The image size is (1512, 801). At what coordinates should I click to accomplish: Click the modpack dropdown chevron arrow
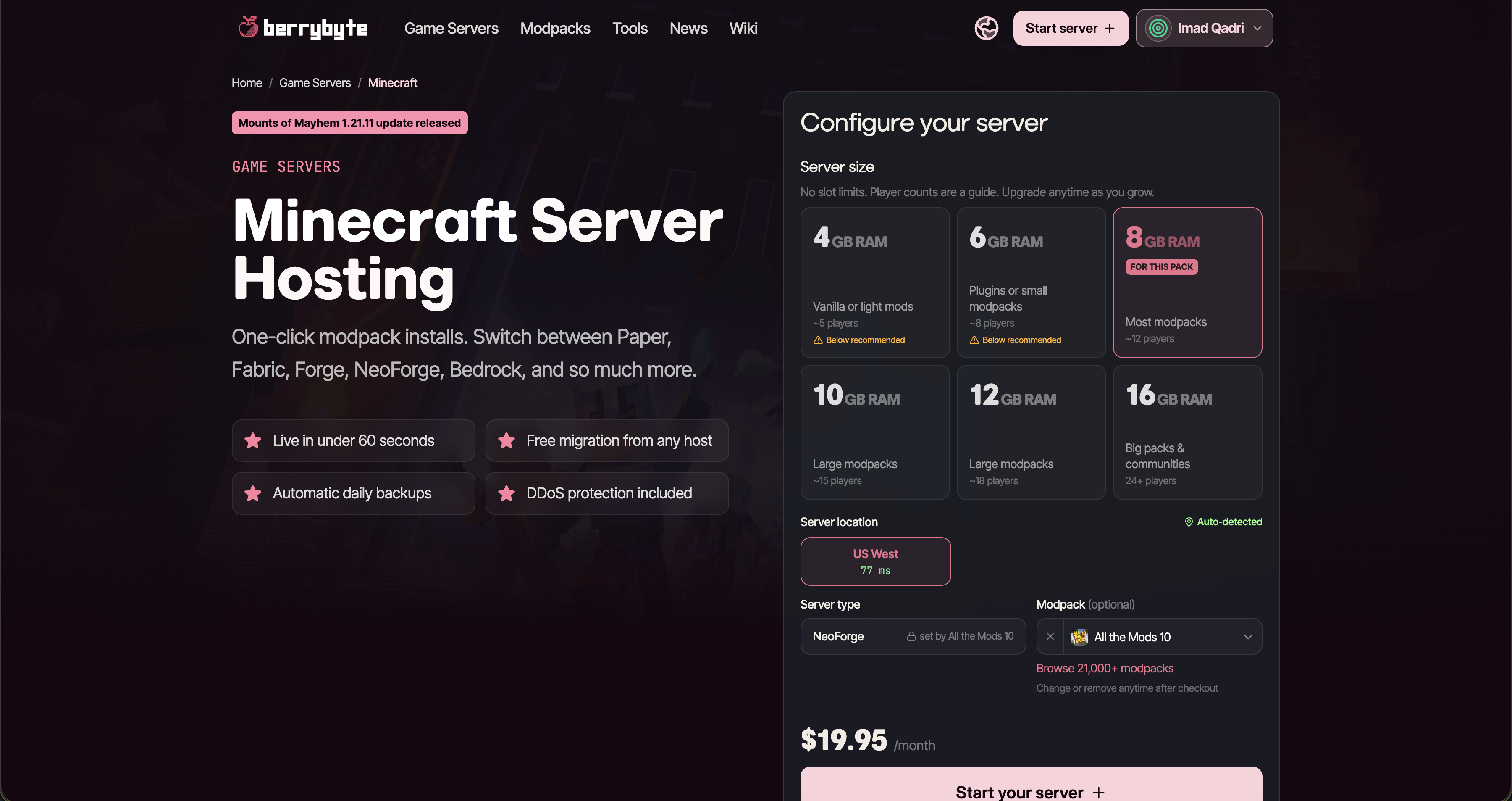point(1248,637)
